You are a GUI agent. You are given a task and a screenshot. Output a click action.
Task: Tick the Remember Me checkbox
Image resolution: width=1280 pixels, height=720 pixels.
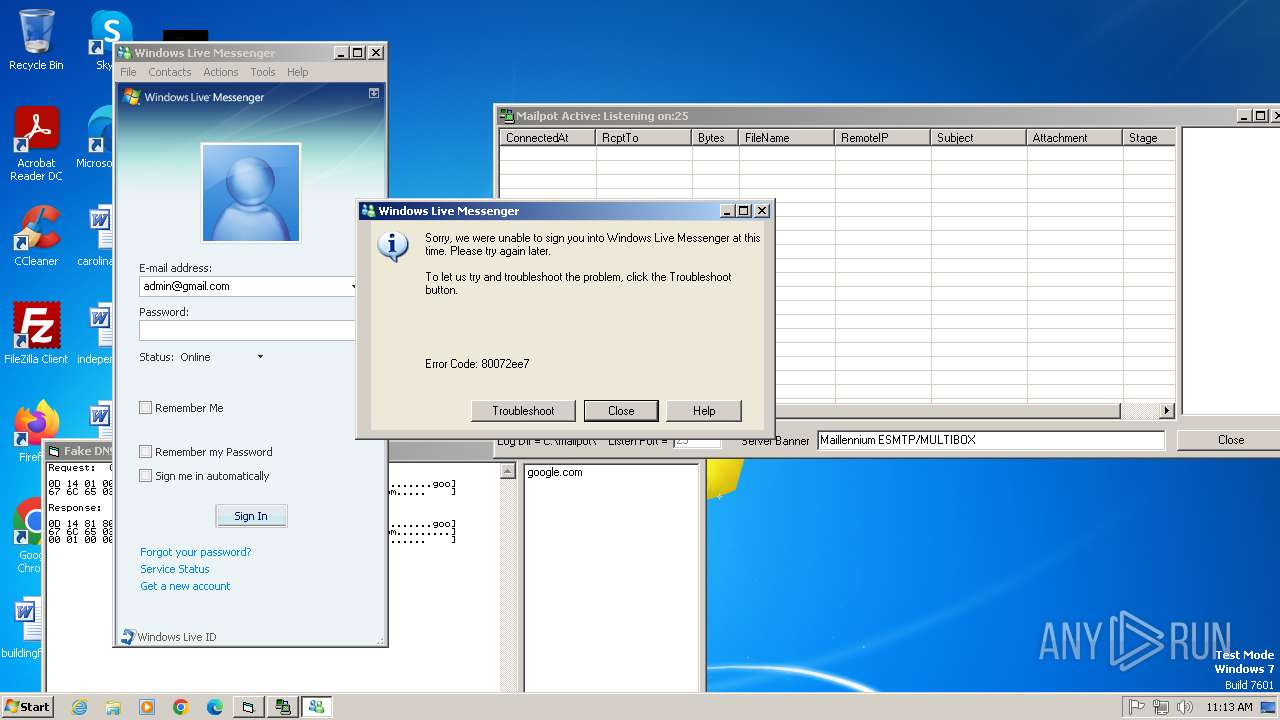[x=146, y=408]
